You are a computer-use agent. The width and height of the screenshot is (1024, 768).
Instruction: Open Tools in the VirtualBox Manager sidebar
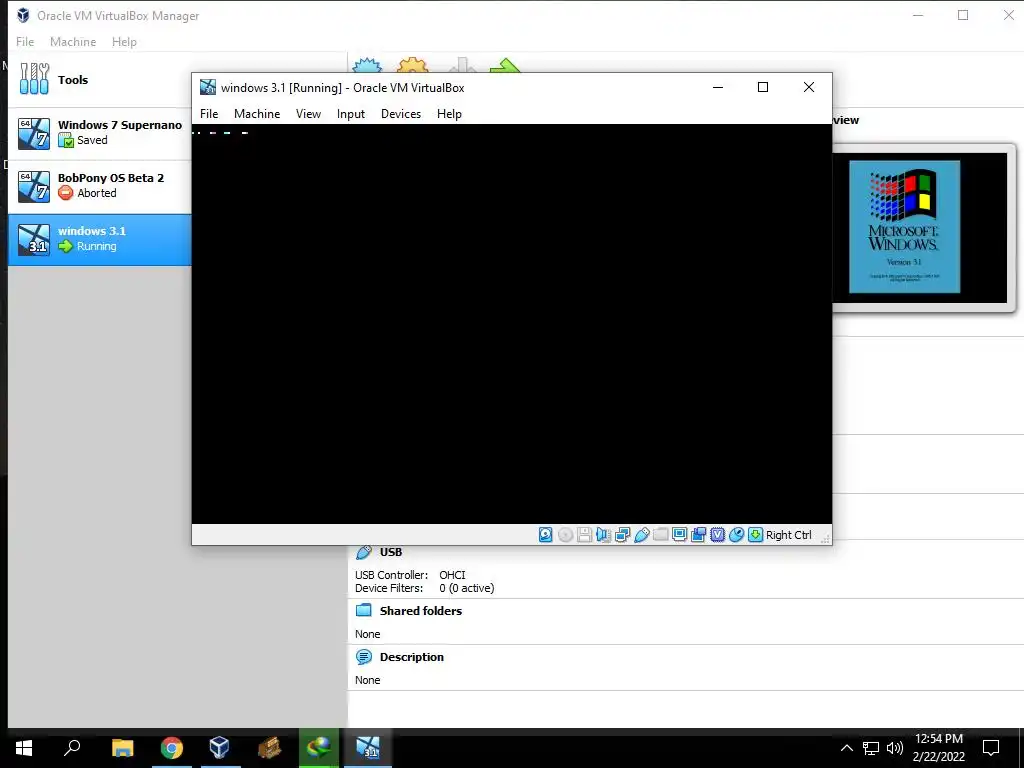point(99,80)
